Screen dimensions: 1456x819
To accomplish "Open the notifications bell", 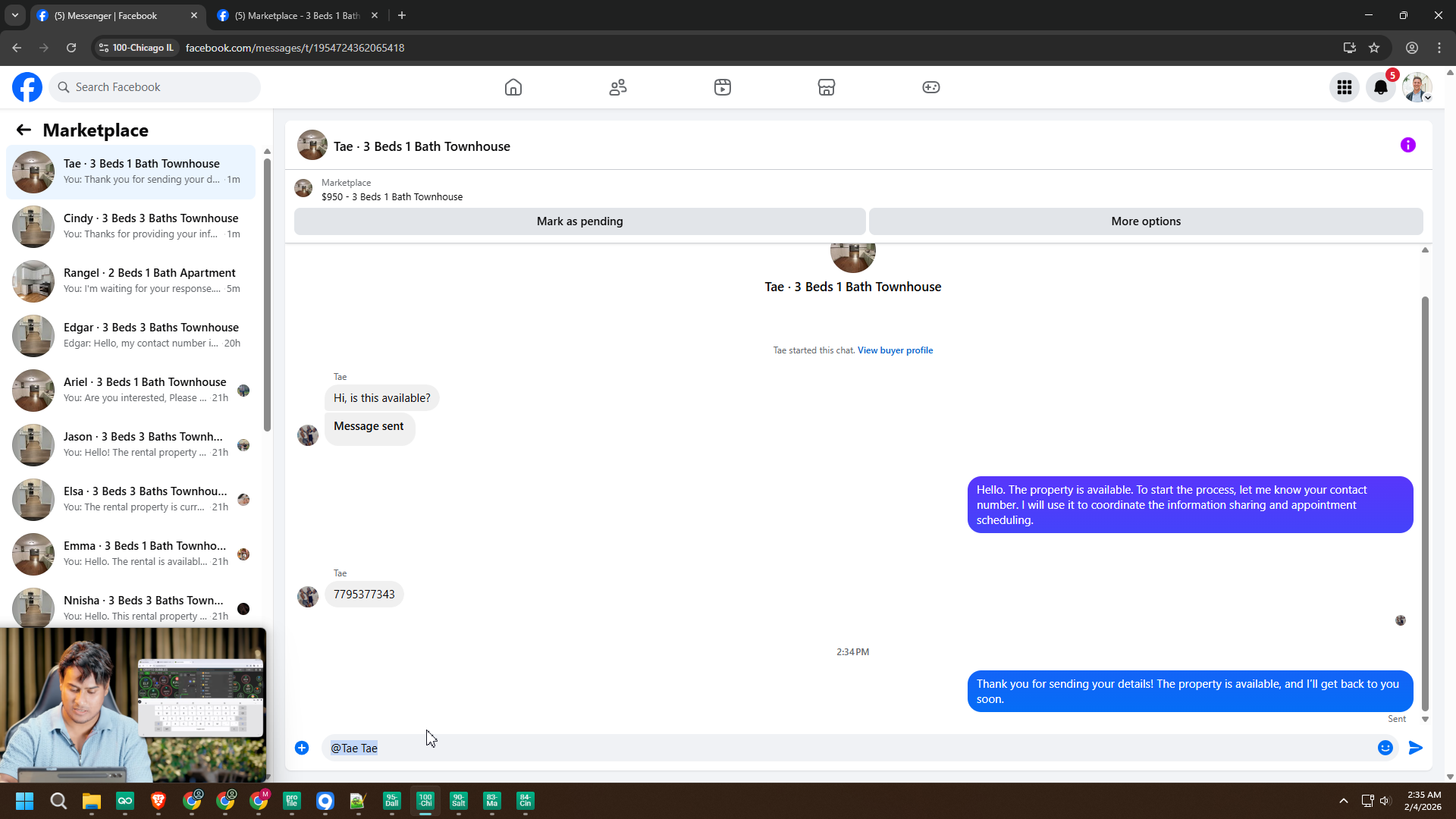I will point(1381,87).
